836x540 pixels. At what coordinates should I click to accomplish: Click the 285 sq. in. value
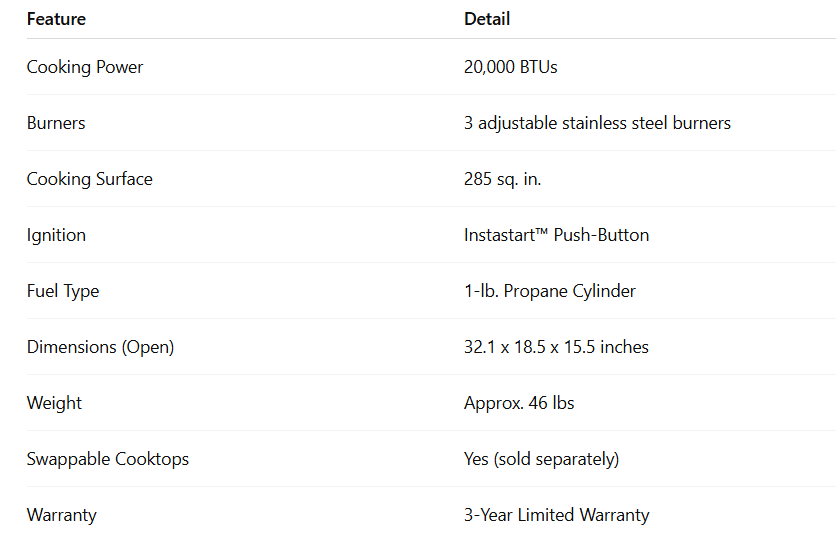[503, 179]
